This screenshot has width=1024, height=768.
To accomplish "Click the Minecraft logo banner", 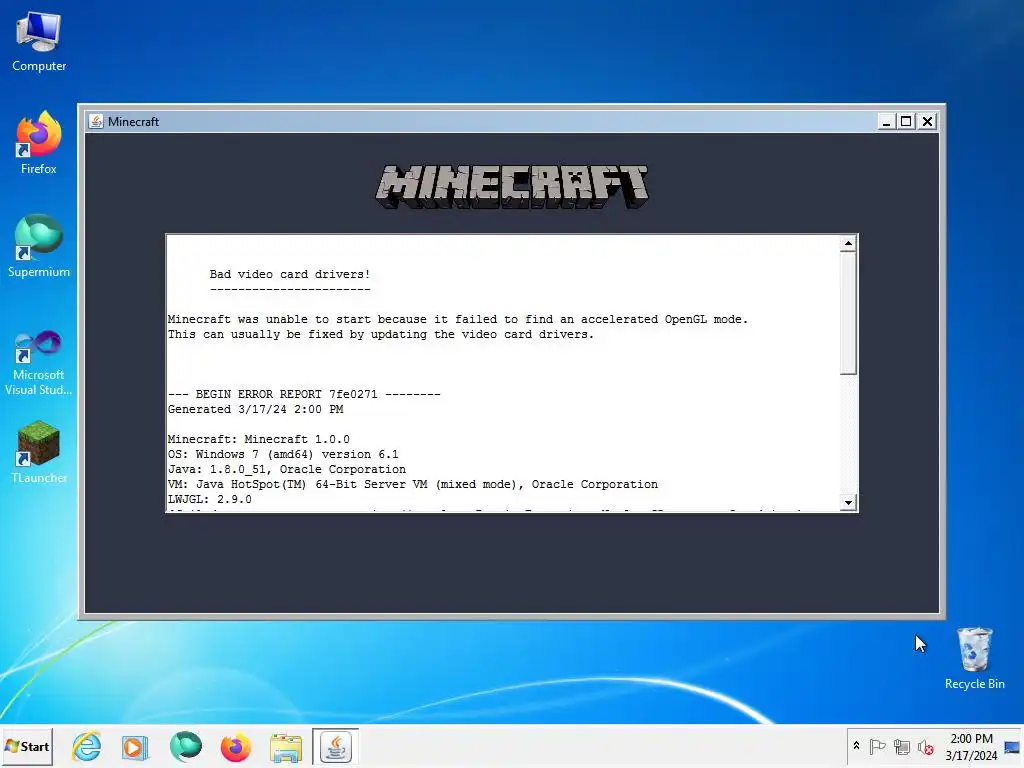I will tap(512, 187).
